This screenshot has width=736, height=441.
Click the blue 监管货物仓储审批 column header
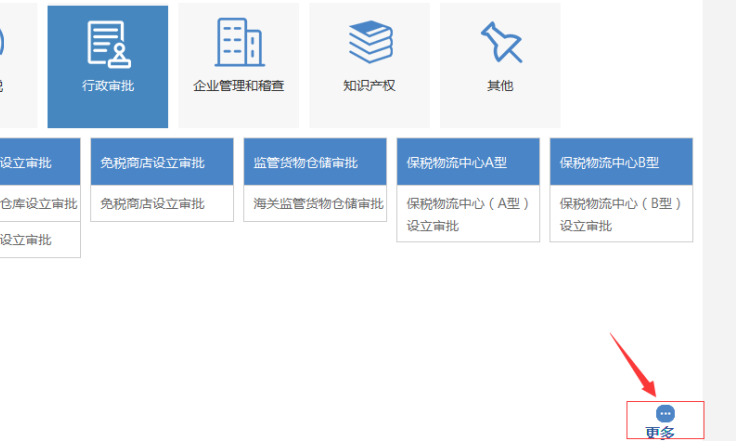click(x=315, y=162)
